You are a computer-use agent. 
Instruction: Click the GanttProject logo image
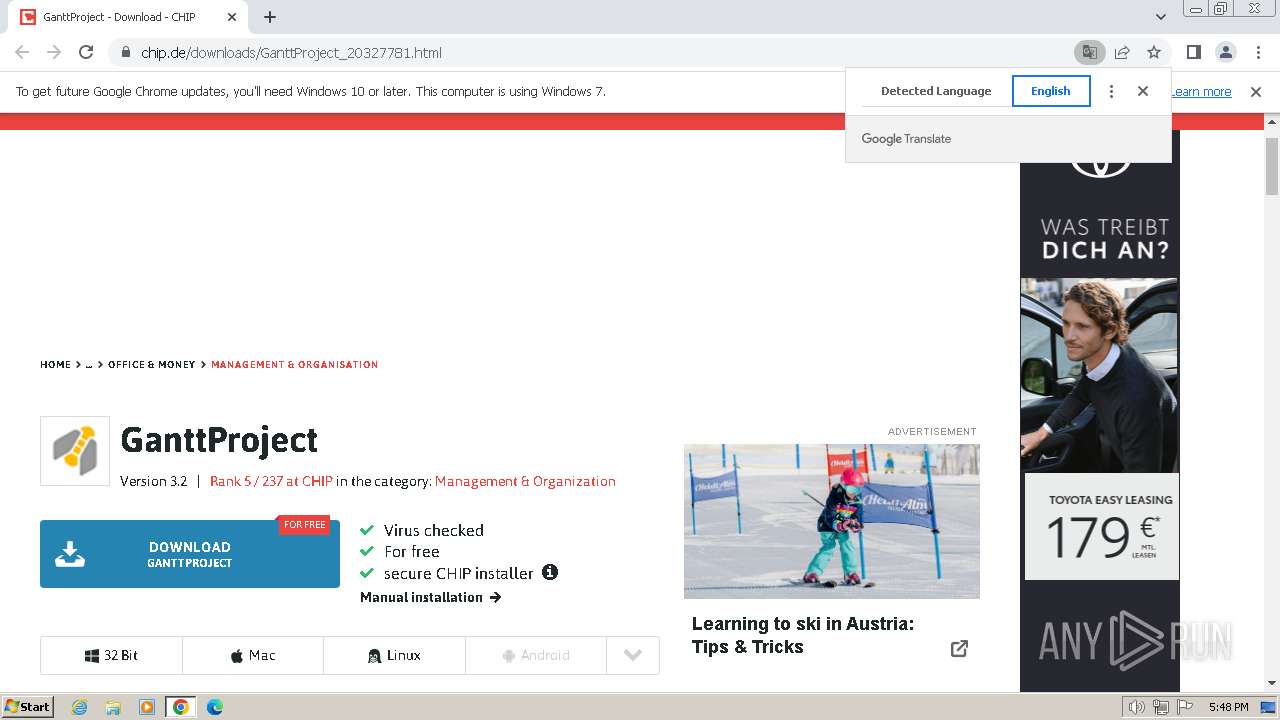point(75,451)
